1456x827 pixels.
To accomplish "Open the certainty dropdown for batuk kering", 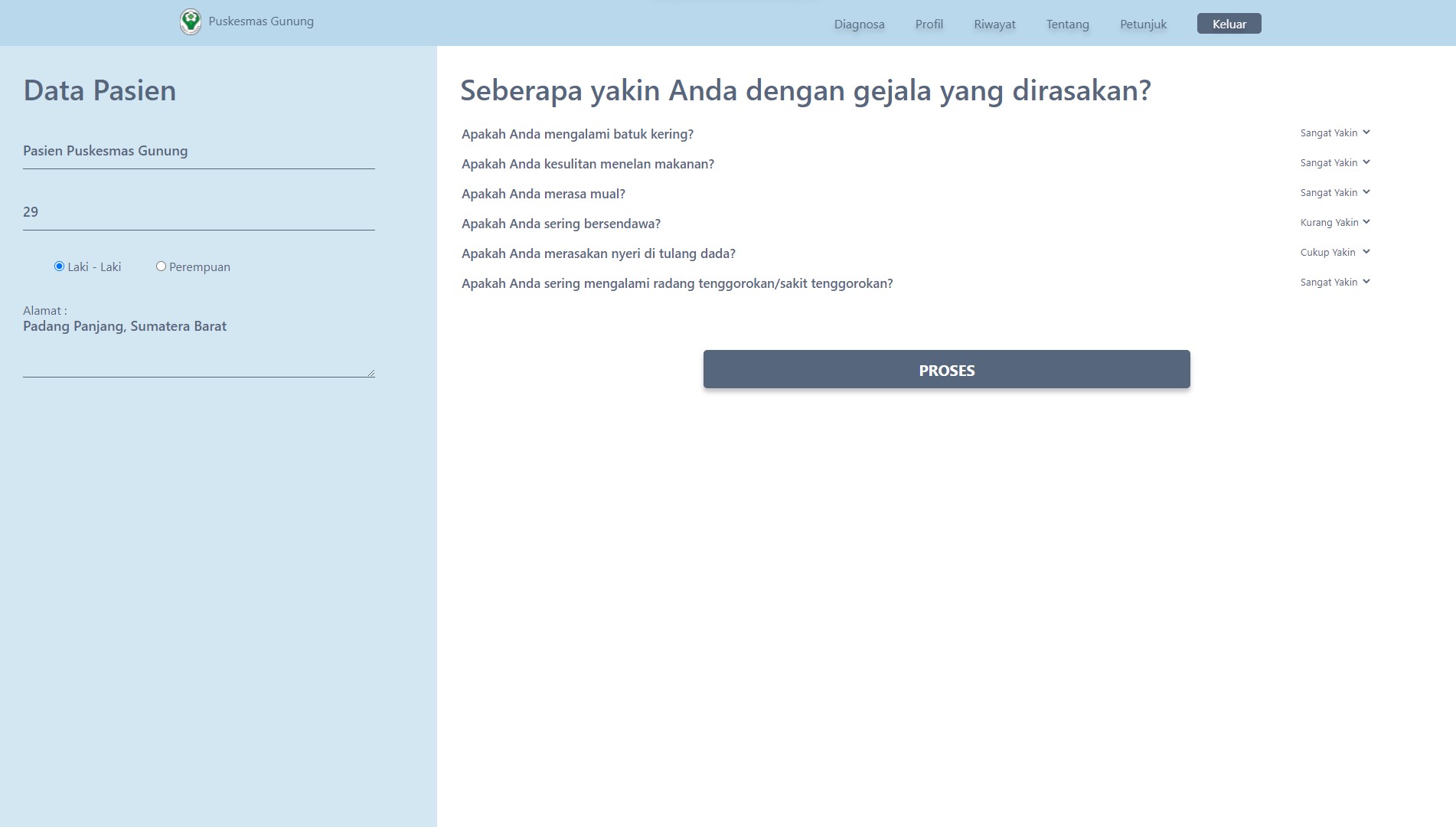I will click(1334, 133).
